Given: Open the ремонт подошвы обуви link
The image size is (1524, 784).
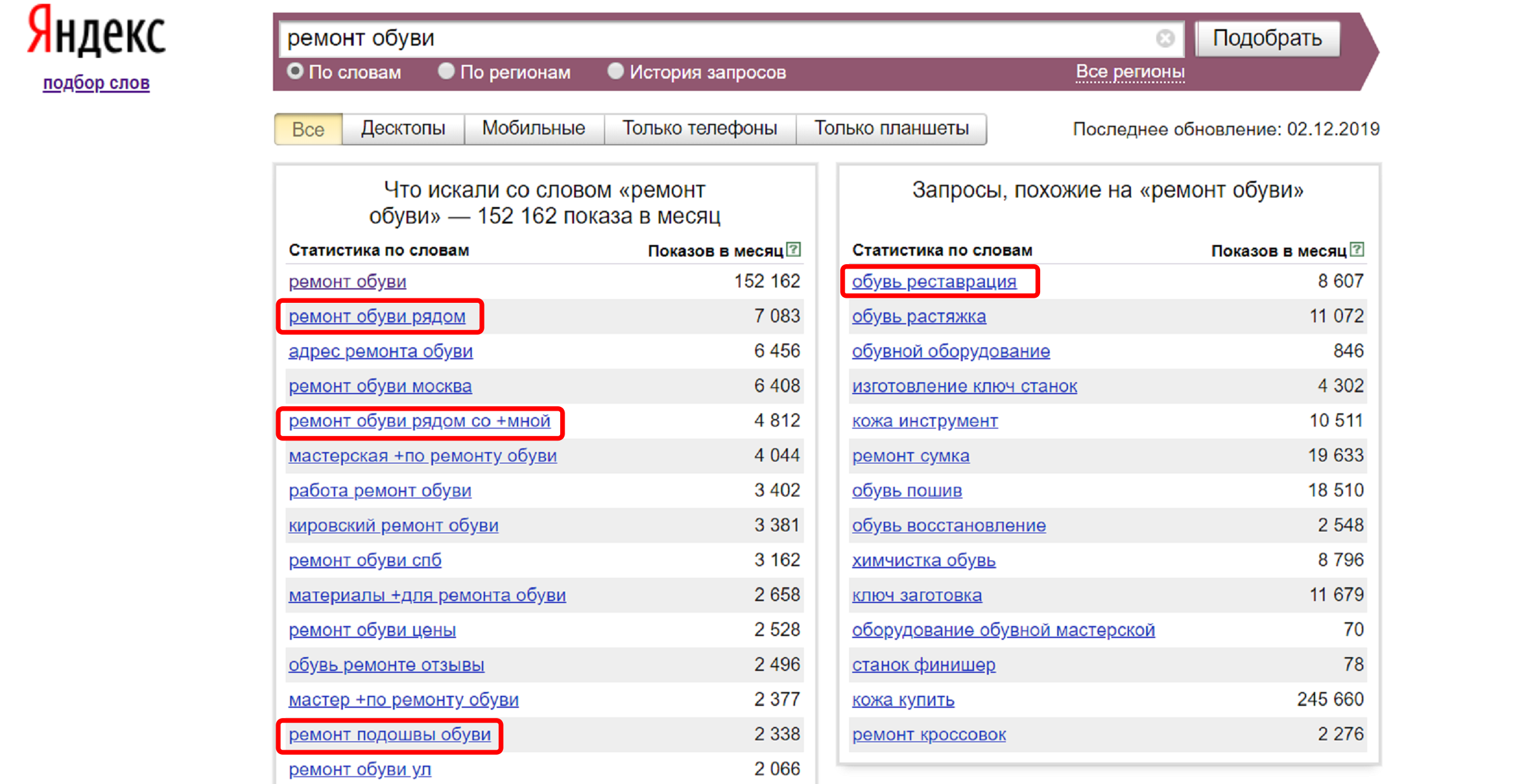Looking at the screenshot, I should (390, 735).
